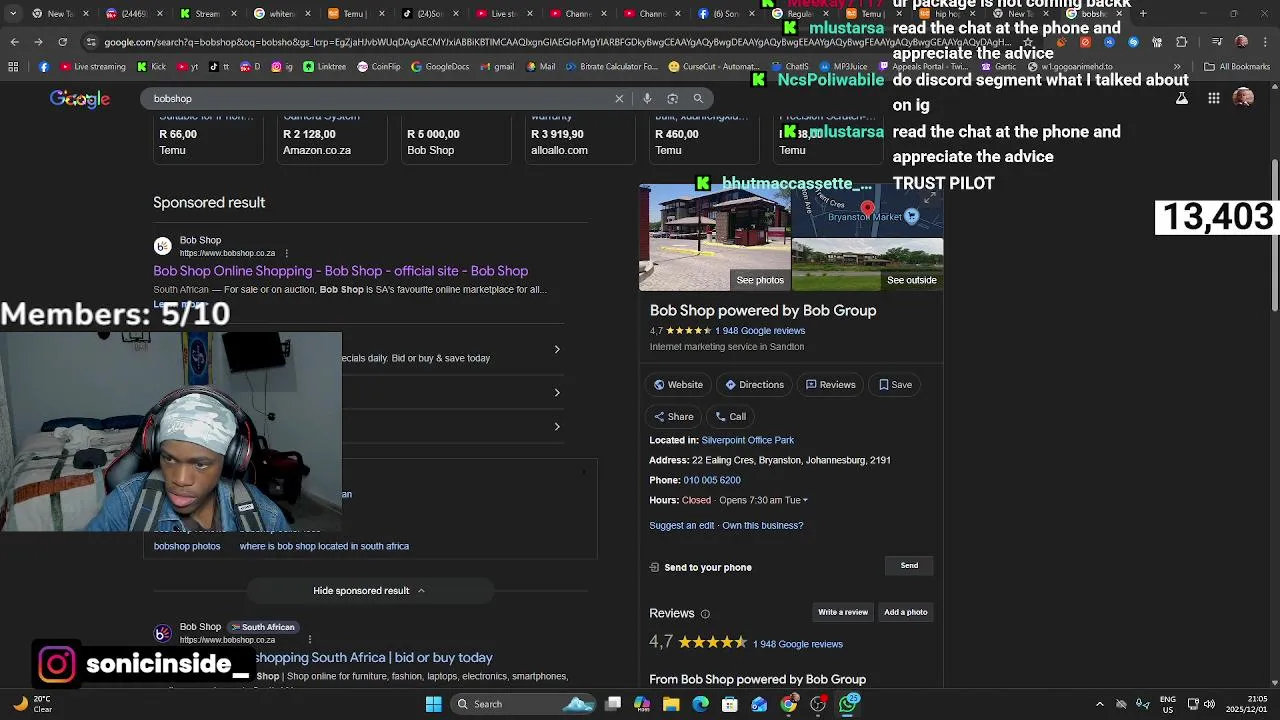Open WhatsApp from the taskbar
This screenshot has height=720, width=1280.
[849, 704]
